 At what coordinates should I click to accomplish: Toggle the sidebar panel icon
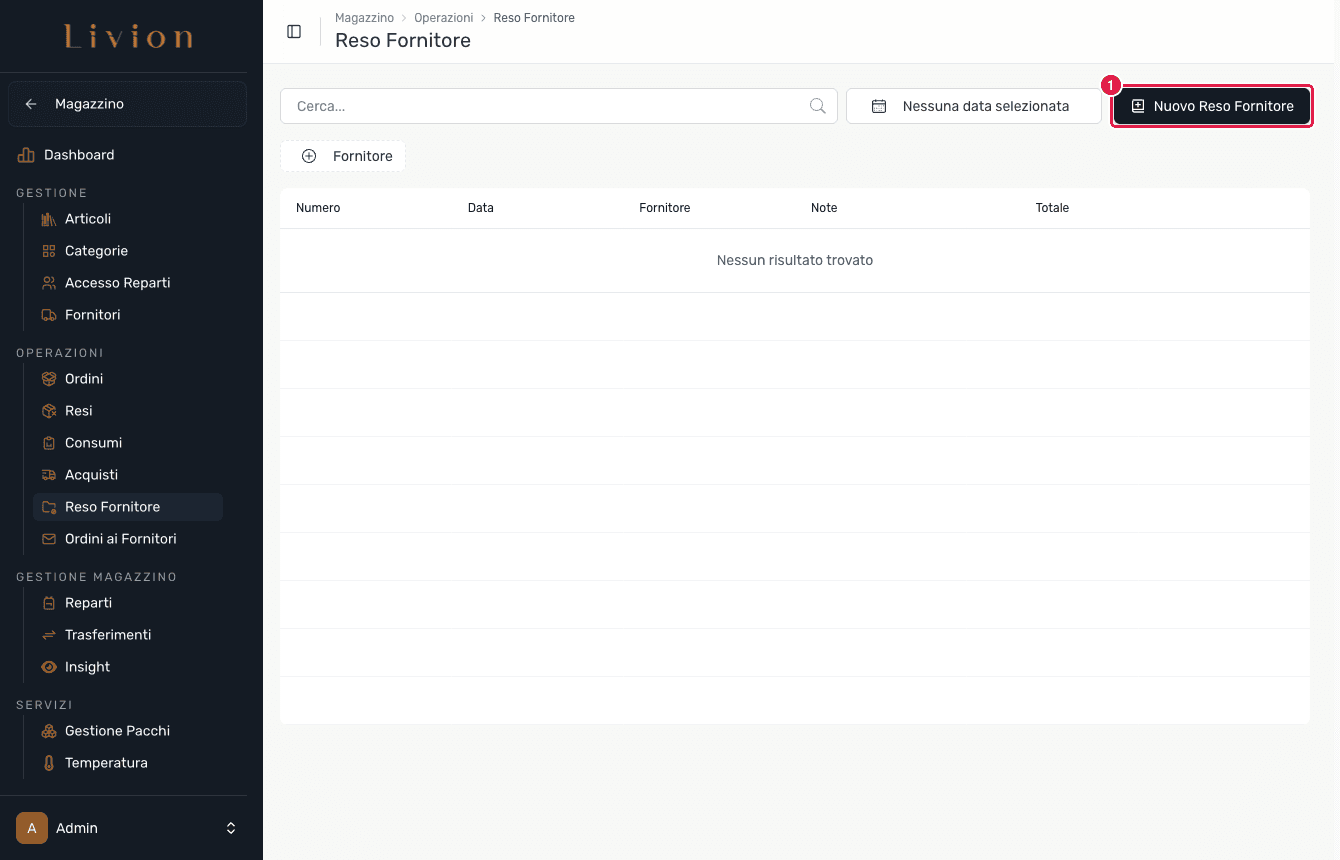pos(294,31)
